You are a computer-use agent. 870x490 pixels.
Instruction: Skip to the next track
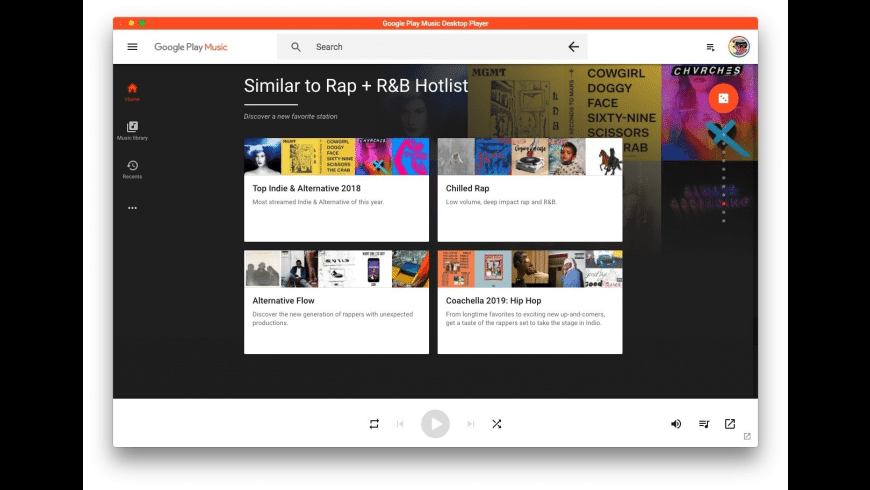[471, 424]
